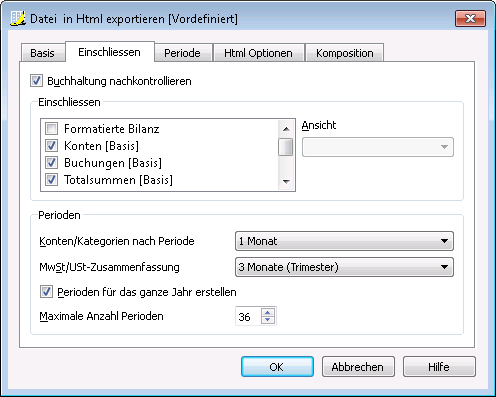The width and height of the screenshot is (496, 397).
Task: Click the list scroll-down arrow
Action: (286, 181)
